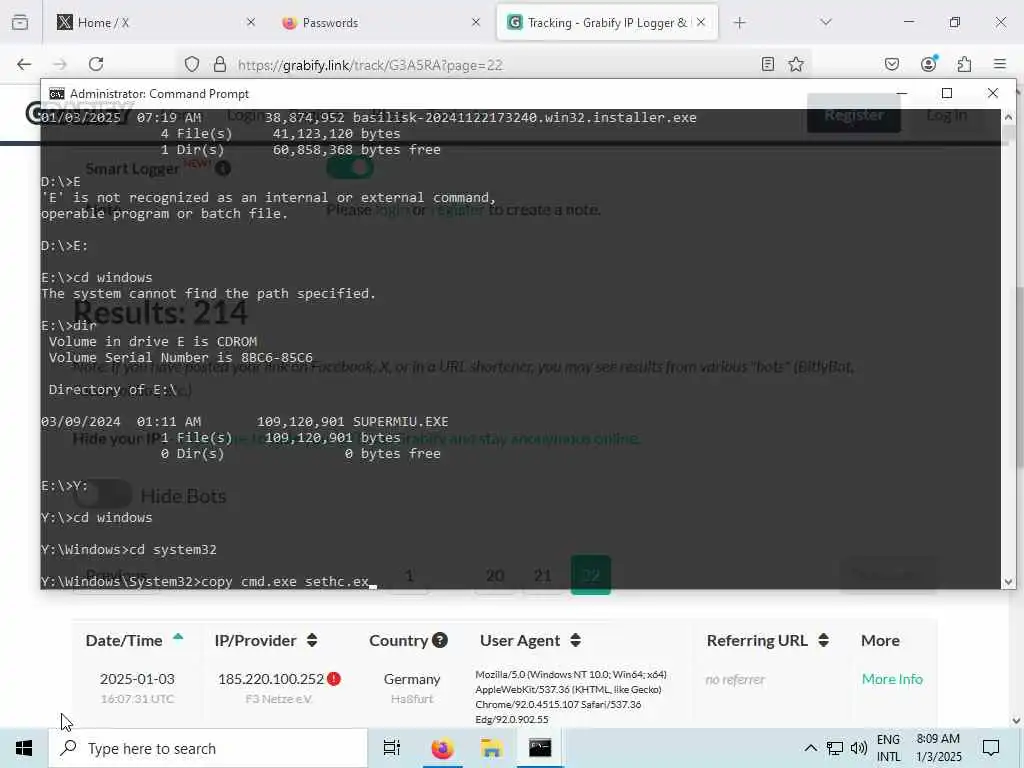The image size is (1024, 768).
Task: Switch to Firefox from the taskbar
Action: 442,748
